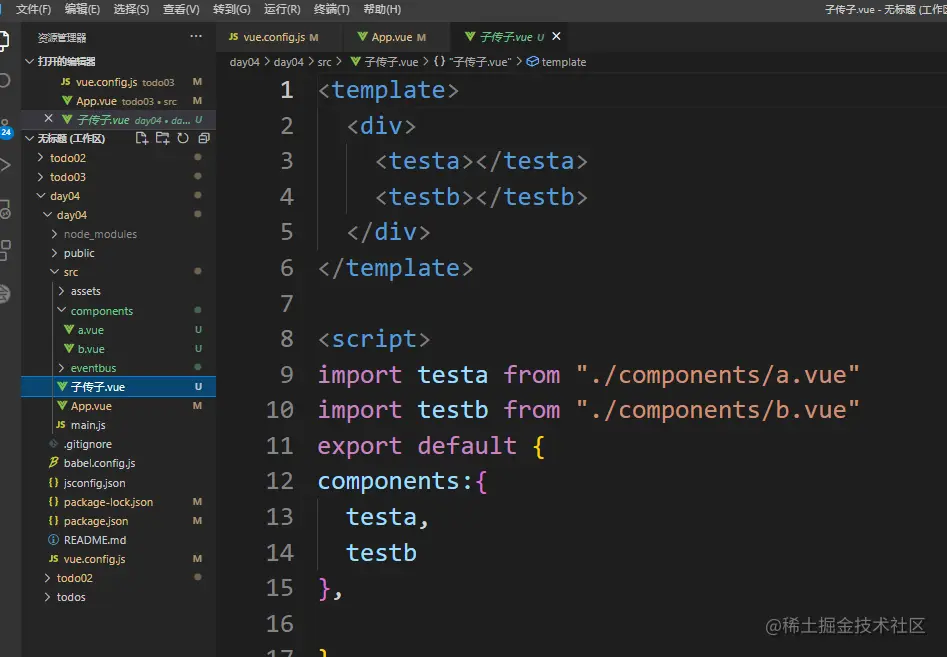The height and width of the screenshot is (657, 947).
Task: Open App.vue in the src folder tree
Action: coord(118,406)
